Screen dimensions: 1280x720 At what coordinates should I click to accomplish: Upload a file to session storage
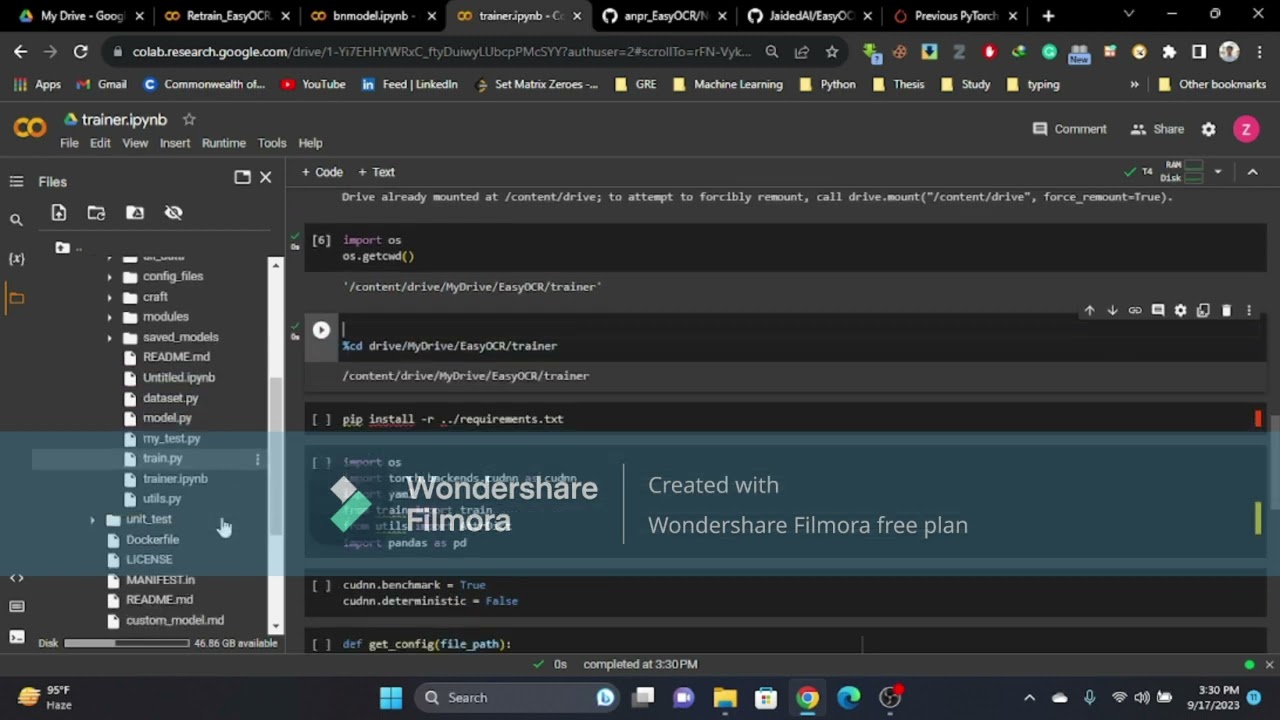click(58, 212)
